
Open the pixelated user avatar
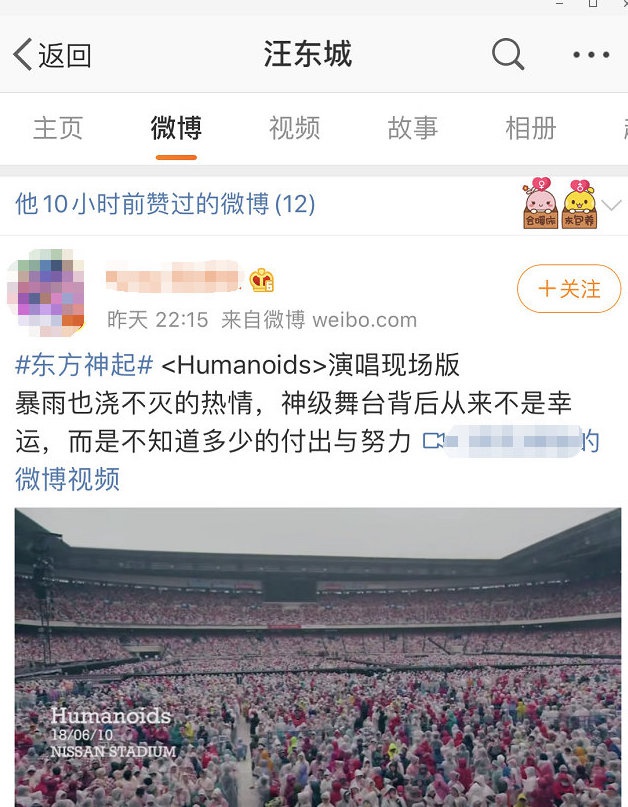point(46,292)
